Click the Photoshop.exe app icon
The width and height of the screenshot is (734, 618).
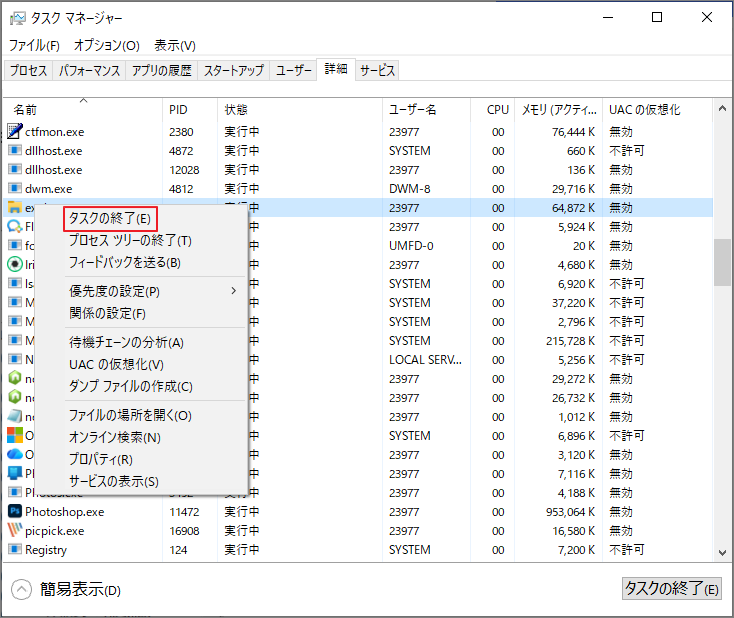pyautogui.click(x=15, y=511)
